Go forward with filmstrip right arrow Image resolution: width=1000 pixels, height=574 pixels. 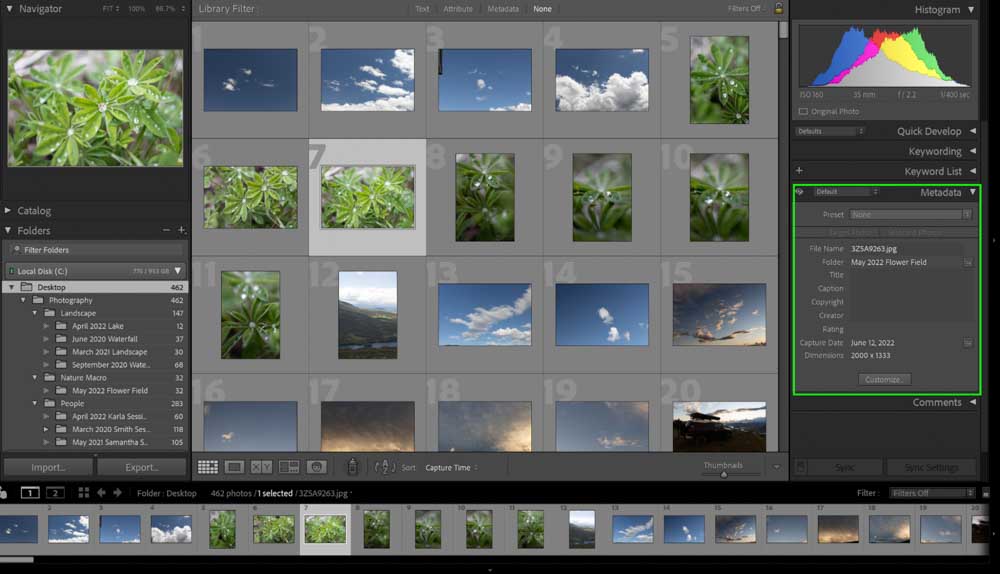pyautogui.click(x=117, y=492)
